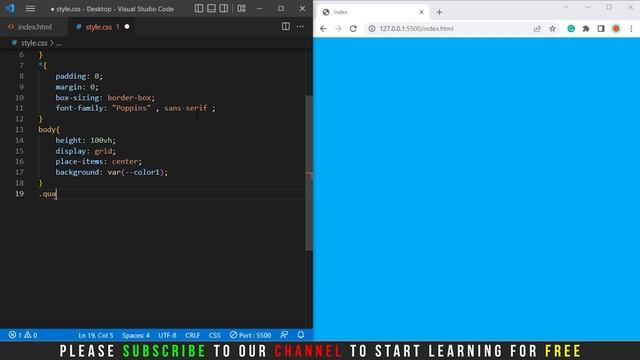Click style.css in the breadcrumb
The width and height of the screenshot is (640, 360).
pyautogui.click(x=34, y=43)
